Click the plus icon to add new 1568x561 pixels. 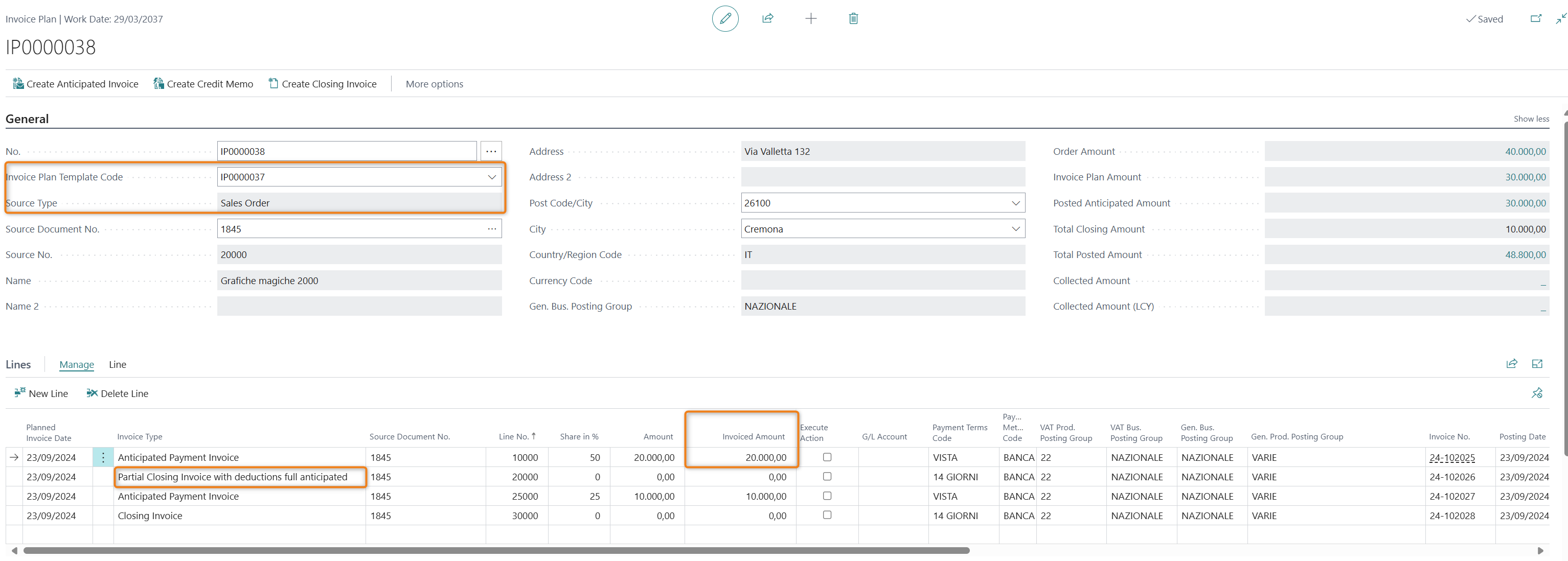tap(811, 19)
